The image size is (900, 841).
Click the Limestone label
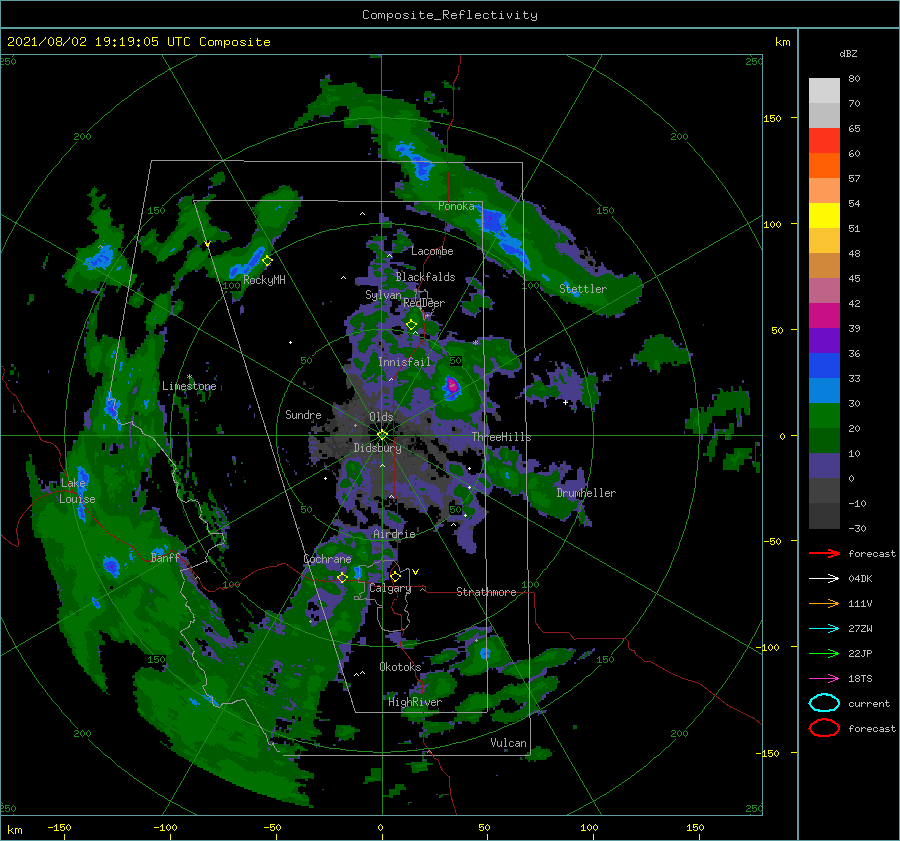(x=189, y=386)
